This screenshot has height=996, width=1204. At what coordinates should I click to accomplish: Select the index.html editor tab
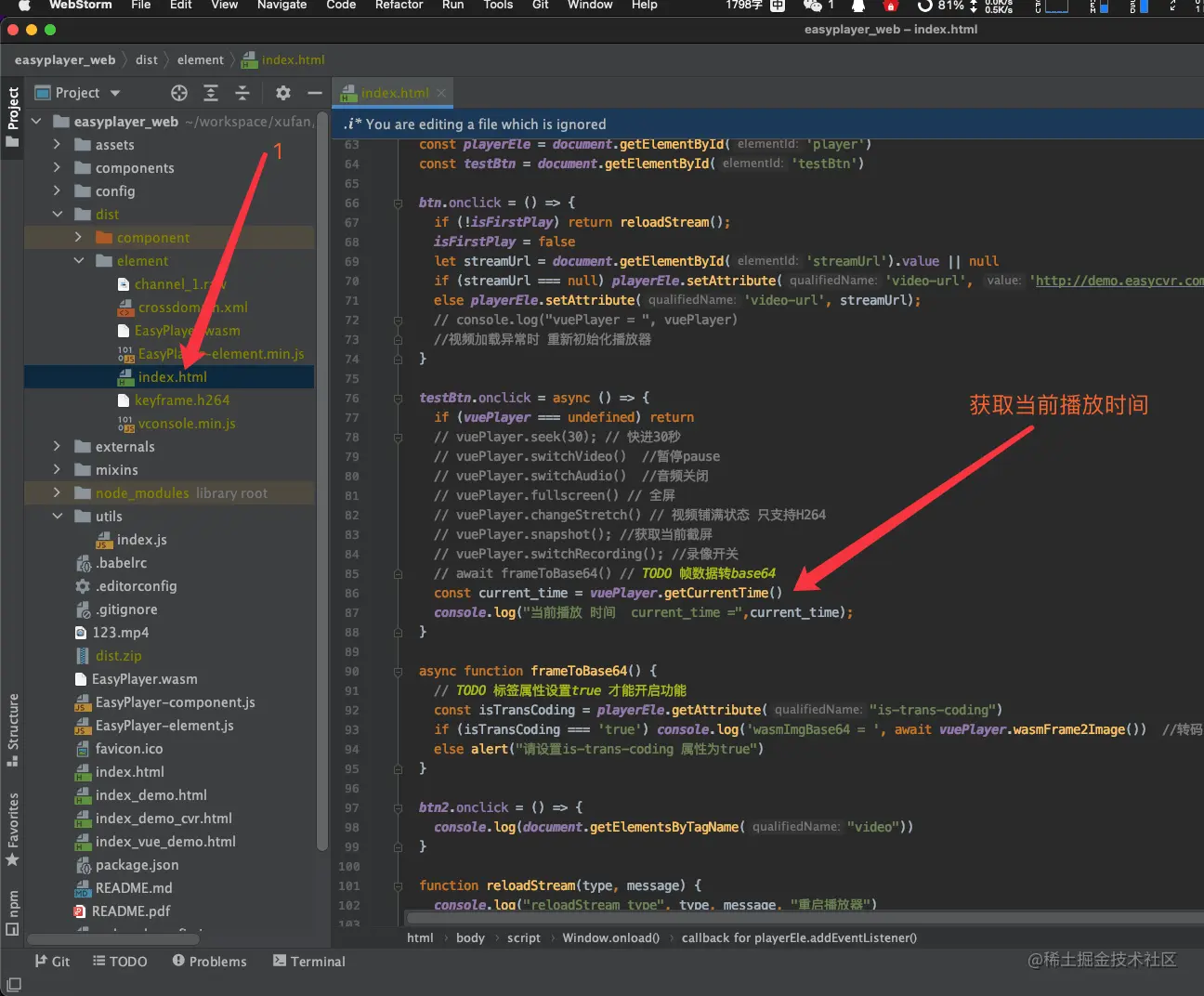click(x=393, y=93)
